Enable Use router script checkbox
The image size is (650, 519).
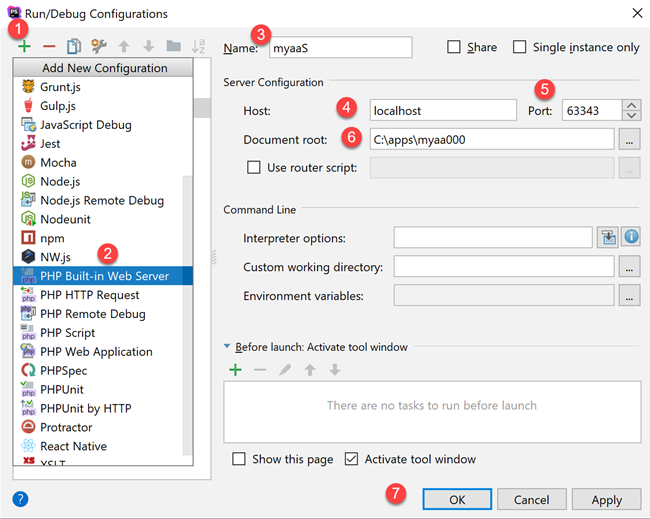pos(254,167)
